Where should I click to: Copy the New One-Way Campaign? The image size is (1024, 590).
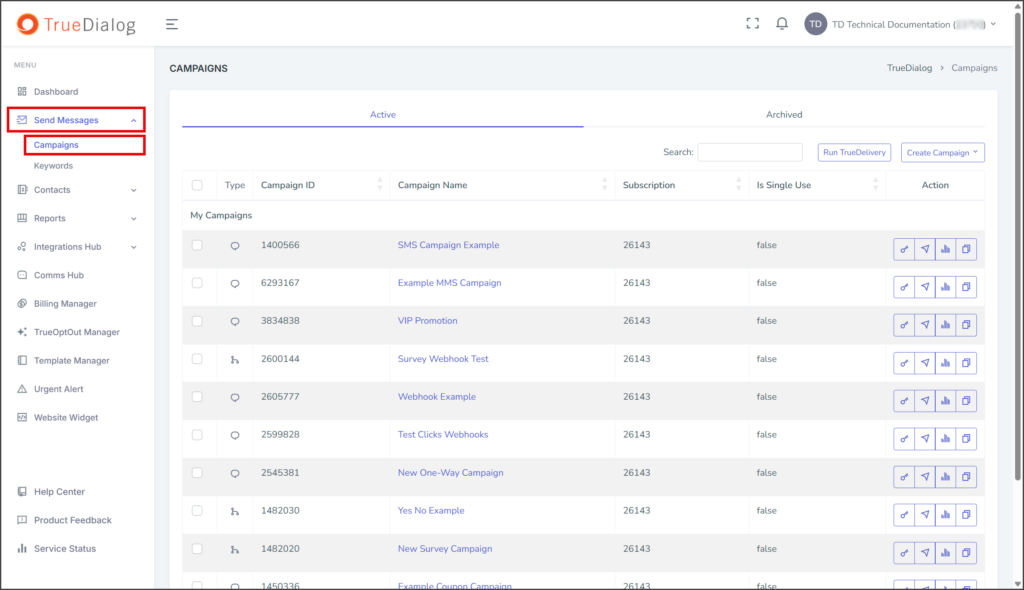pyautogui.click(x=967, y=476)
